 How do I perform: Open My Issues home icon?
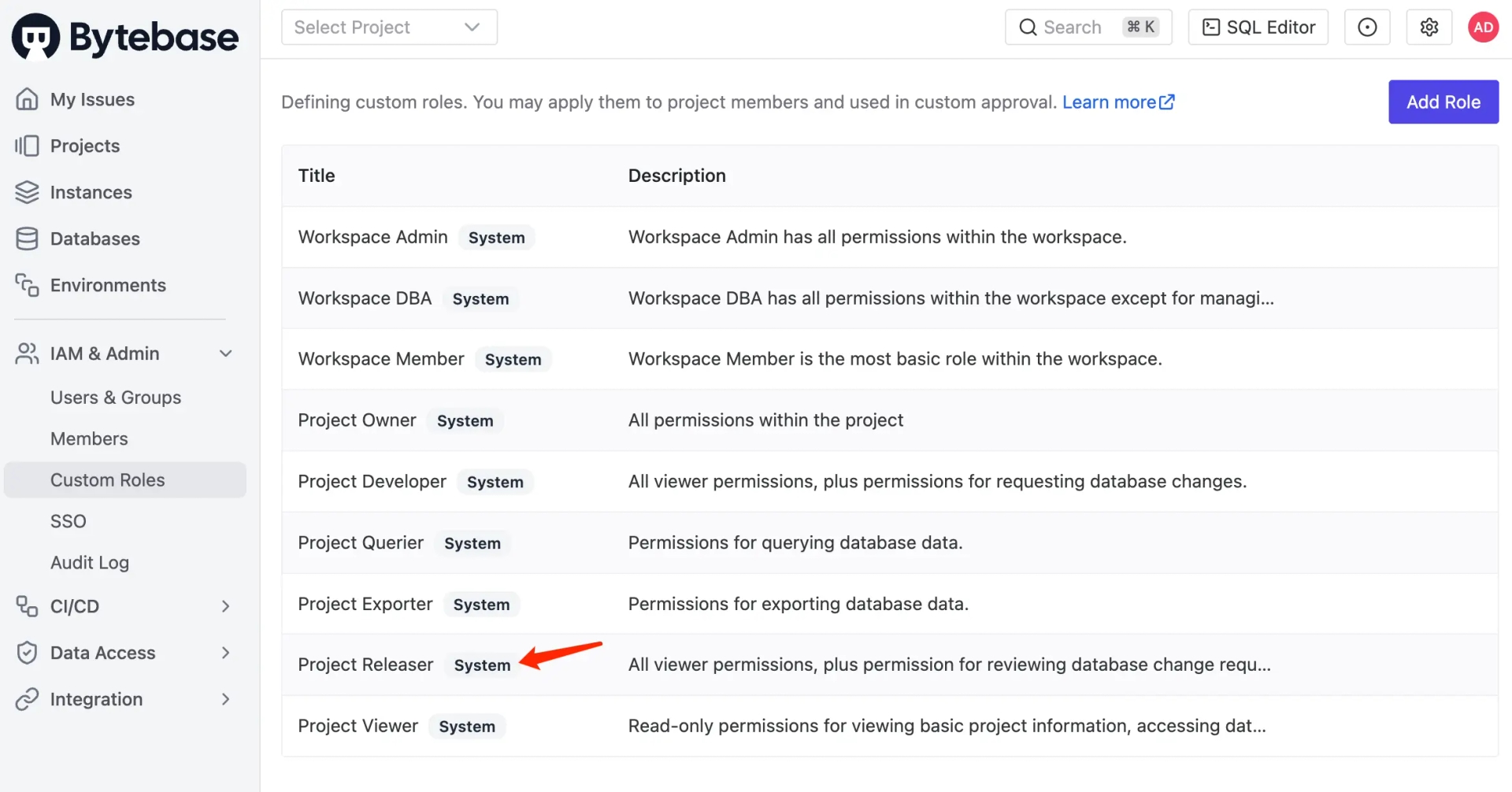tap(27, 99)
